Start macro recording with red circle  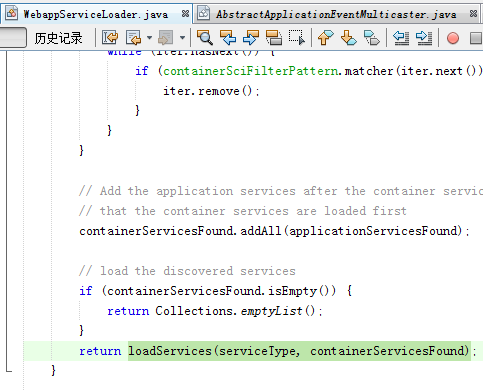pos(453,38)
